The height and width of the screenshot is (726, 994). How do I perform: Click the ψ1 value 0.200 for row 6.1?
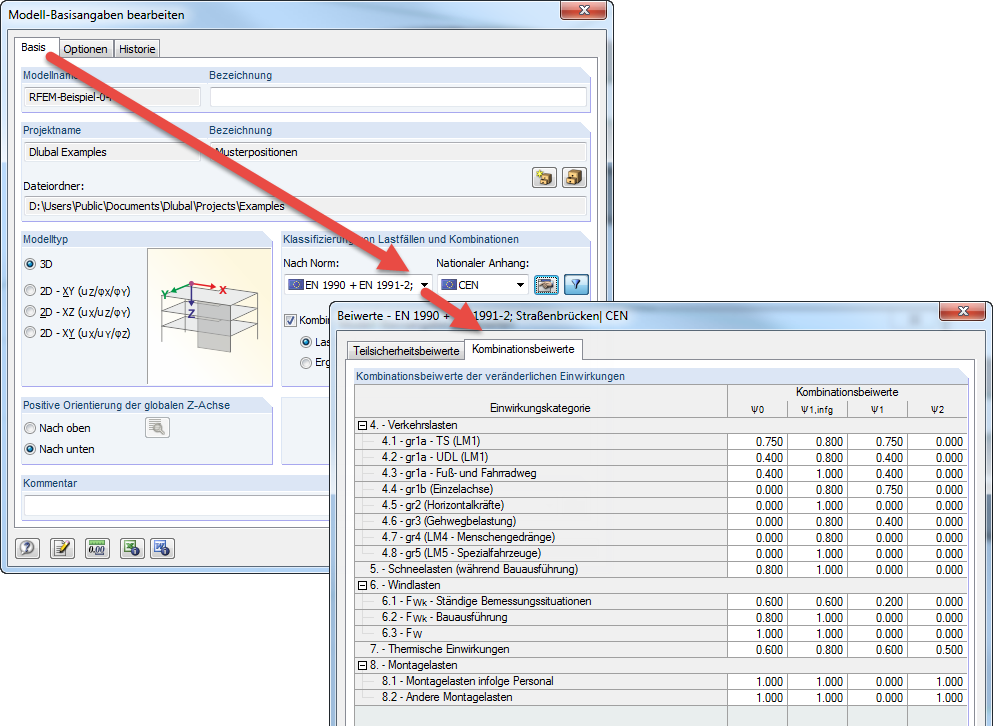click(877, 601)
